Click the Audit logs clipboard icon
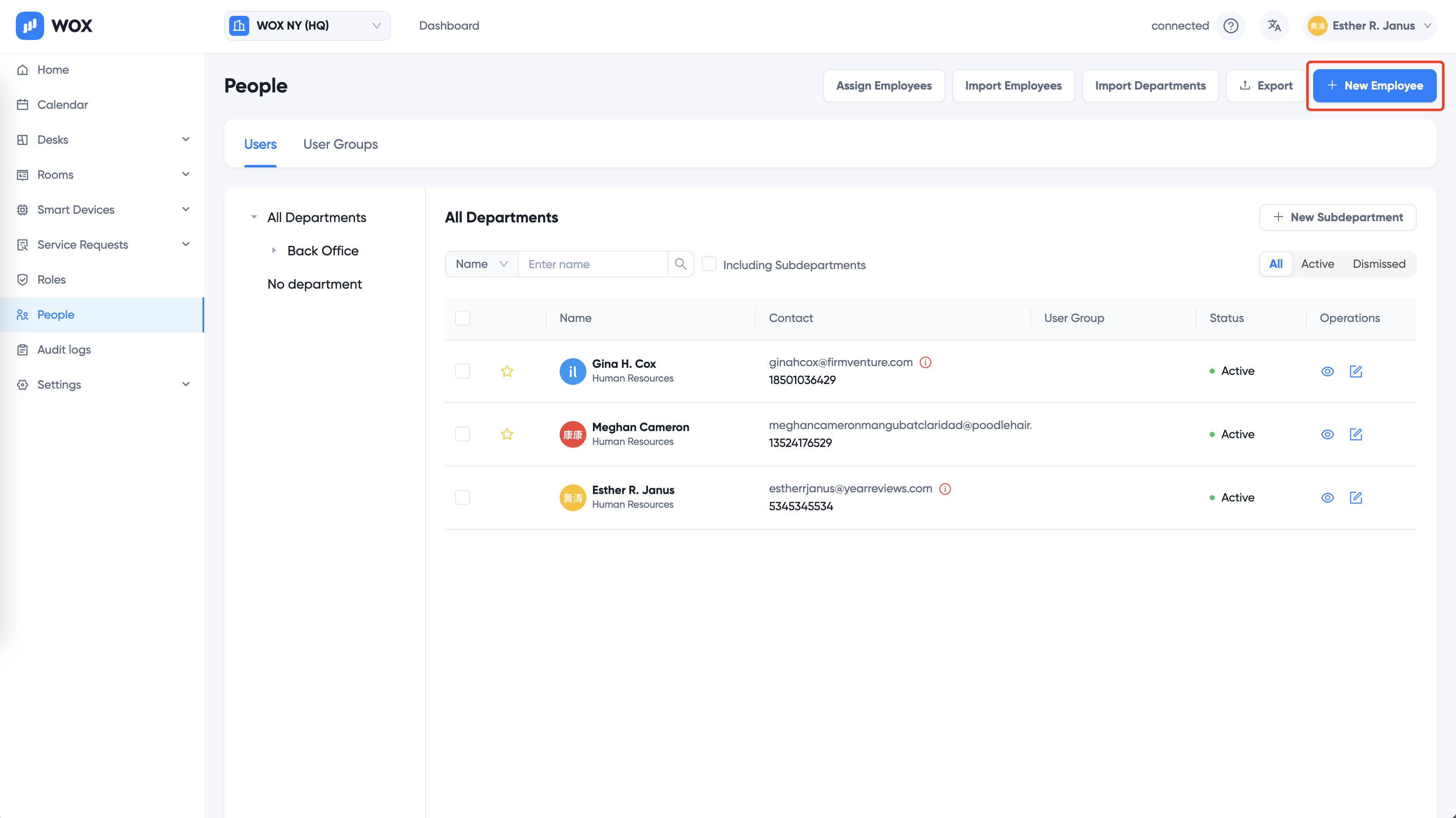 (x=23, y=350)
